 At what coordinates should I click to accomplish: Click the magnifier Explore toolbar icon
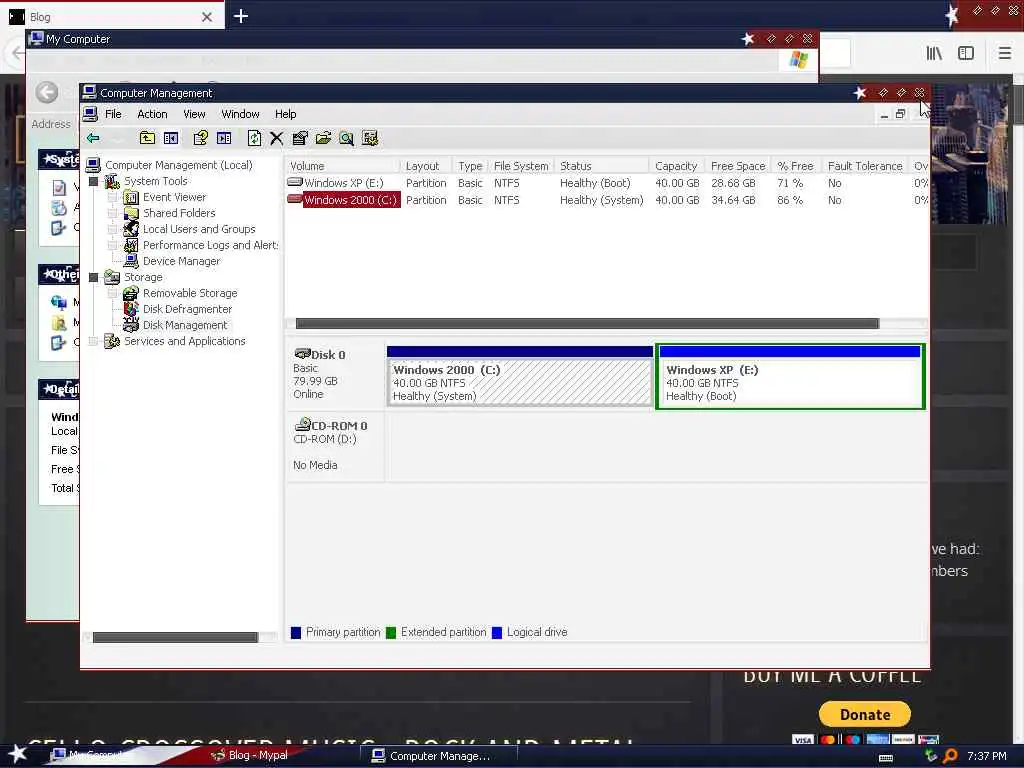(346, 138)
